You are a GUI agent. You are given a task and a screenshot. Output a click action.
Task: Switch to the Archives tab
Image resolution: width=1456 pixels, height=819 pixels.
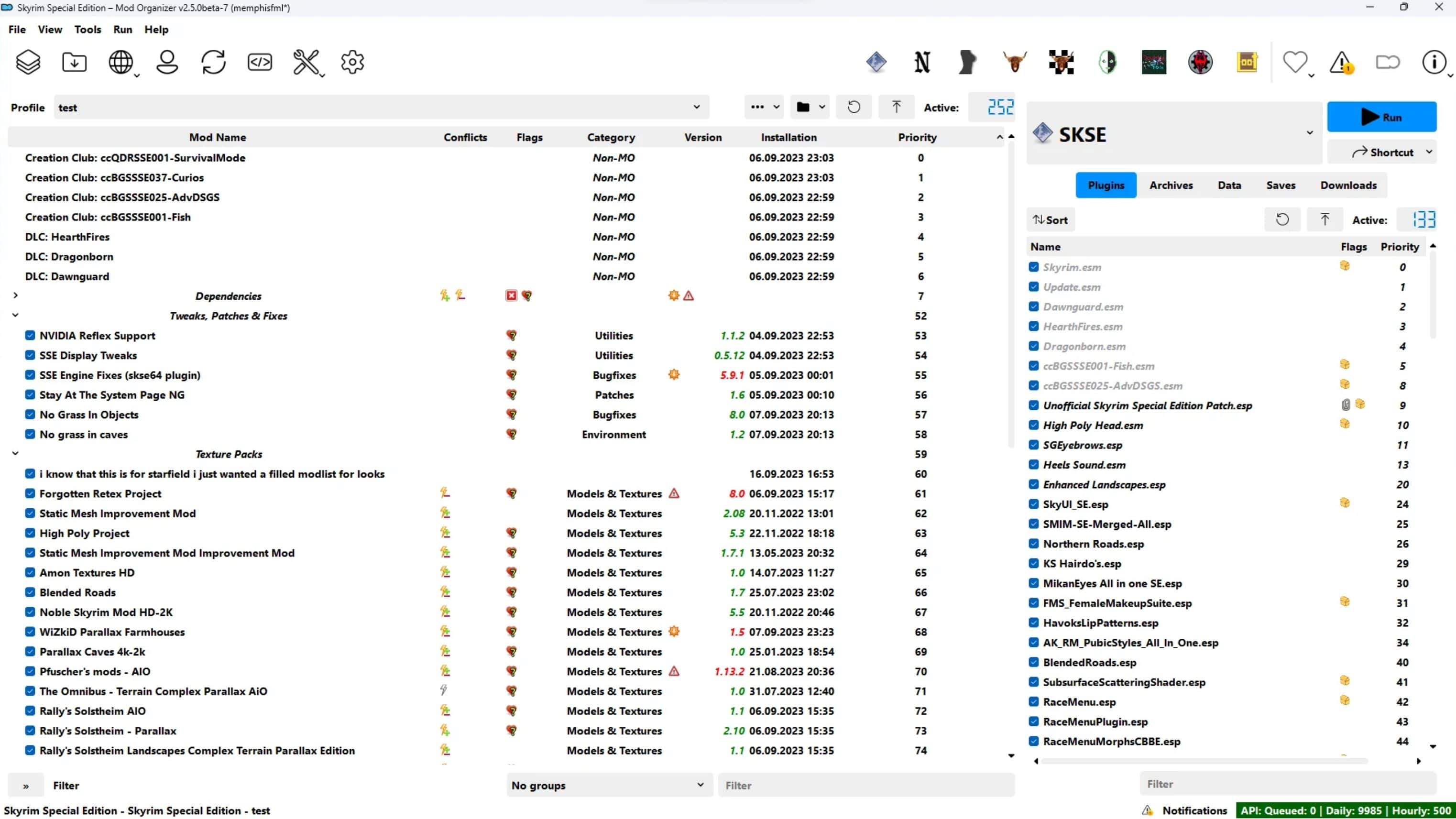1171,186
